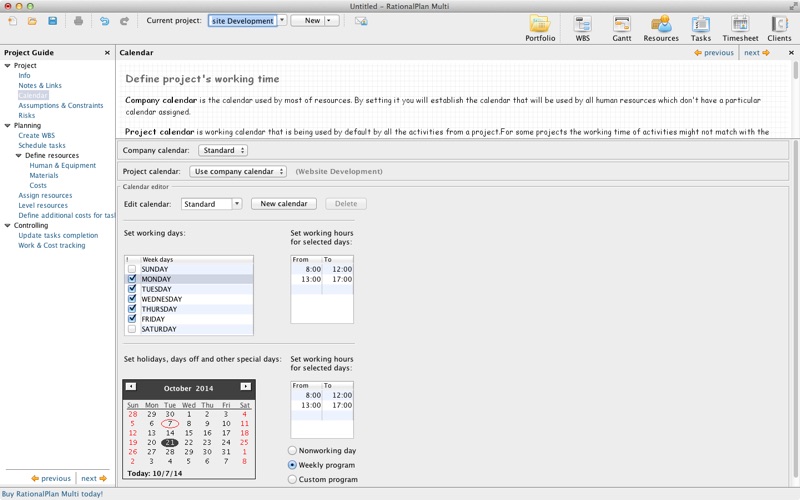Open the Gantt chart view
This screenshot has width=800, height=500.
coord(621,29)
